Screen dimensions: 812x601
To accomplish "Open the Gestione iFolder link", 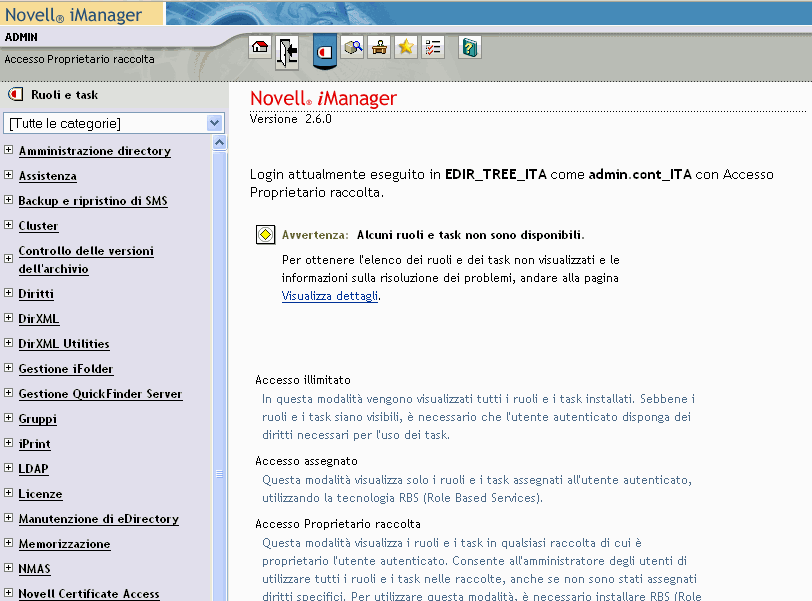I will point(66,369).
